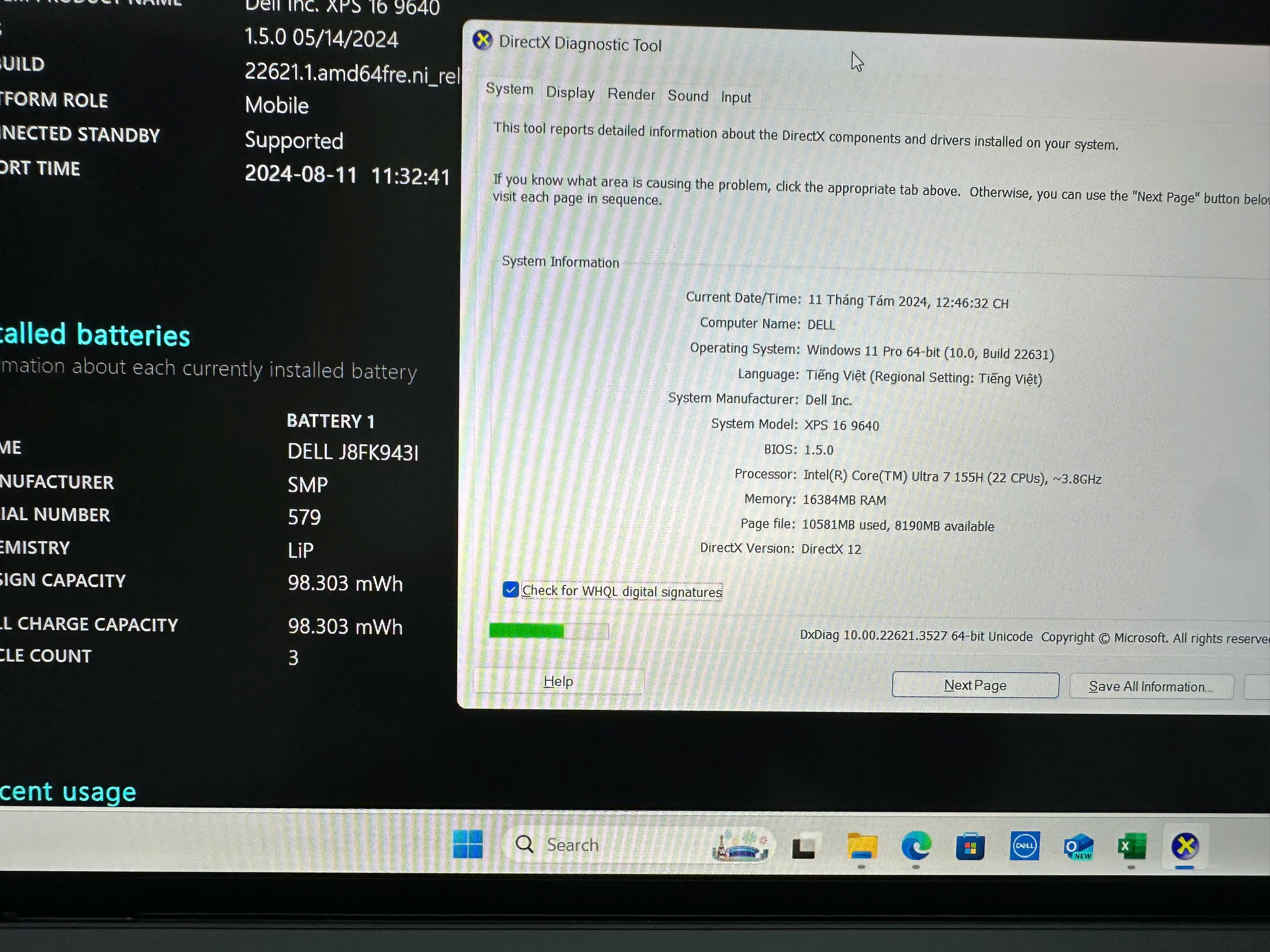Click the Dell Support application icon
This screenshot has width=1270, height=952.
pos(1024,846)
